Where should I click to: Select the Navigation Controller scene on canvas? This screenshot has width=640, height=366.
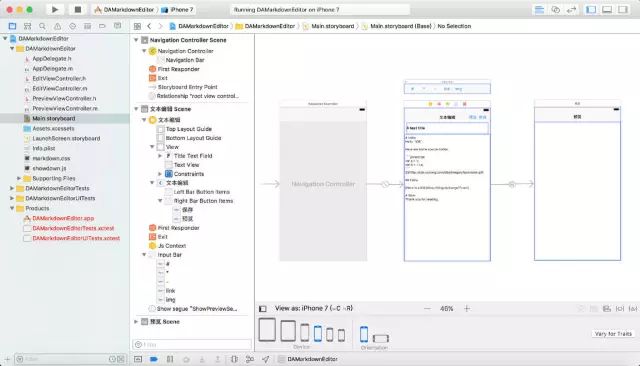[323, 184]
